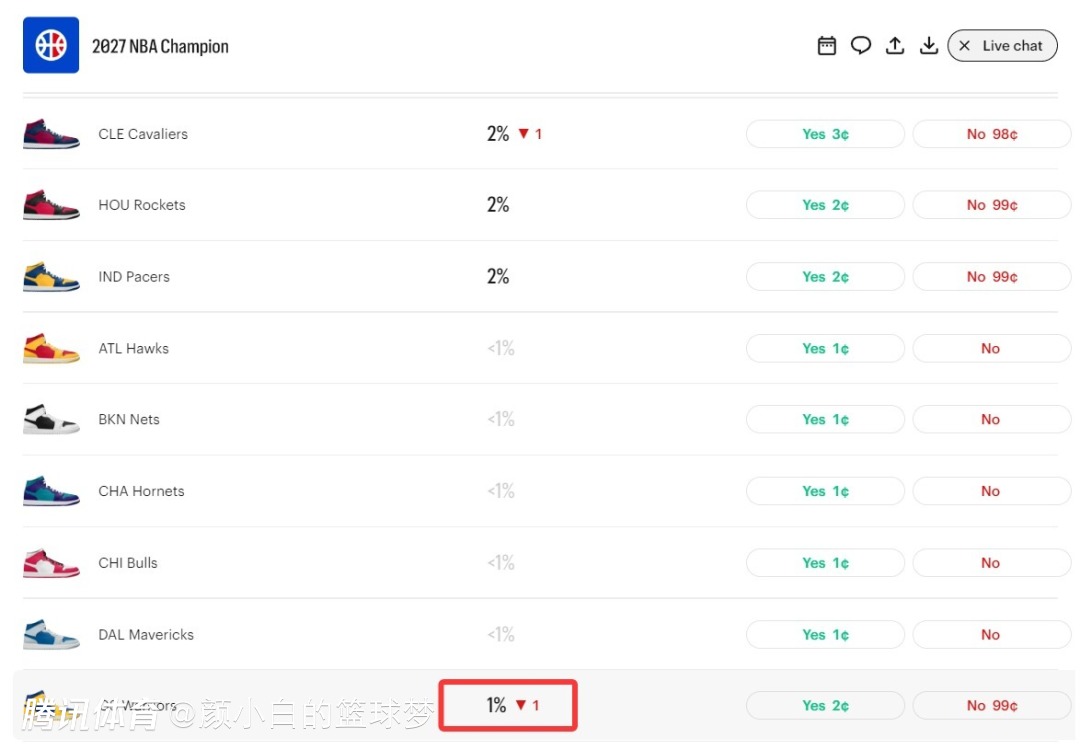Open the HOU Rockets team name
Image resolution: width=1080 pixels, height=750 pixels.
(142, 205)
